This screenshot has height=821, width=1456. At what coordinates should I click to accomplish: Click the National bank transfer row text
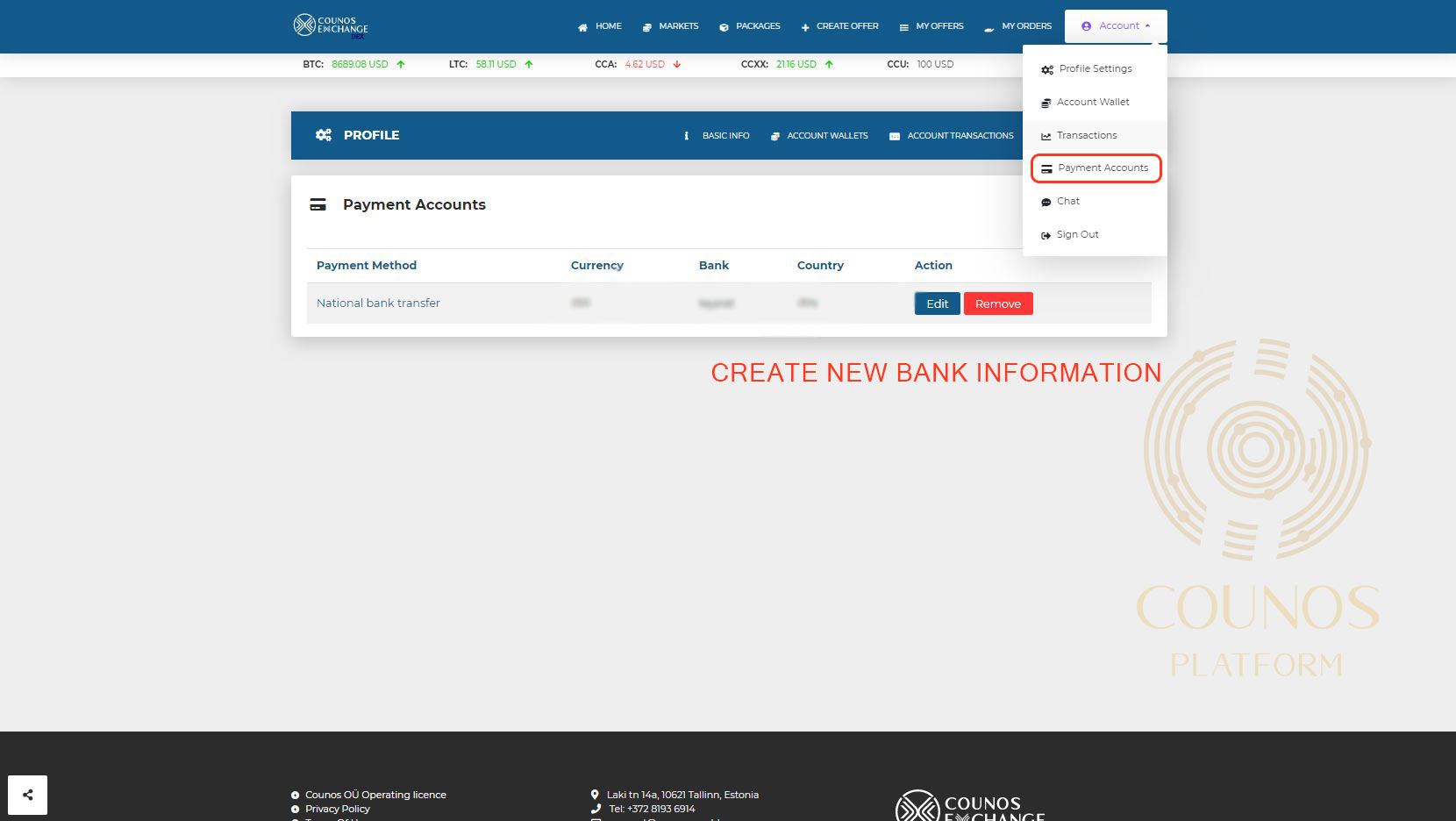[x=378, y=303]
